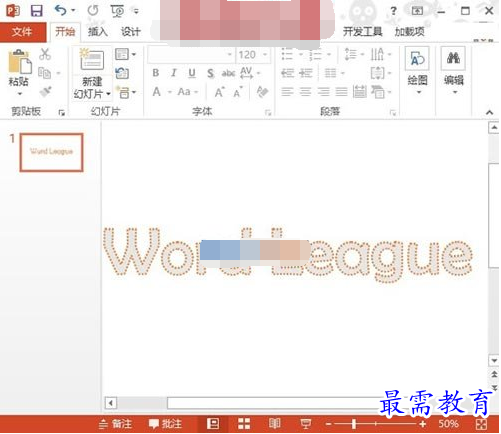Toggle text shadow S button

point(210,73)
